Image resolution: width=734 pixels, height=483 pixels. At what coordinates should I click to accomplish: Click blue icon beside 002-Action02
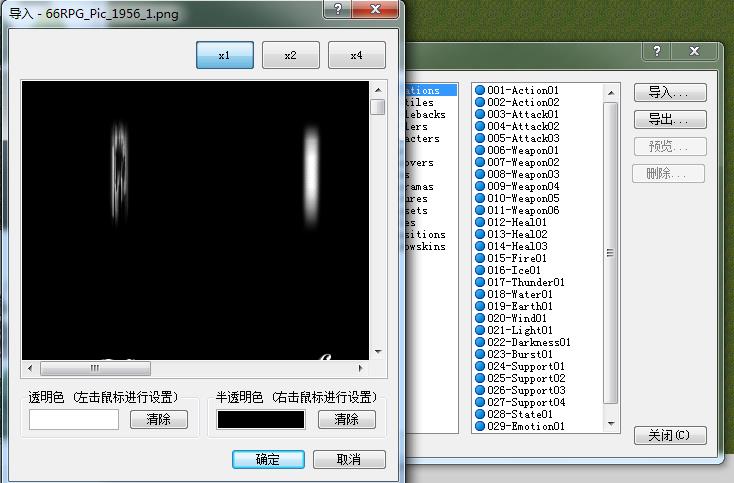480,102
